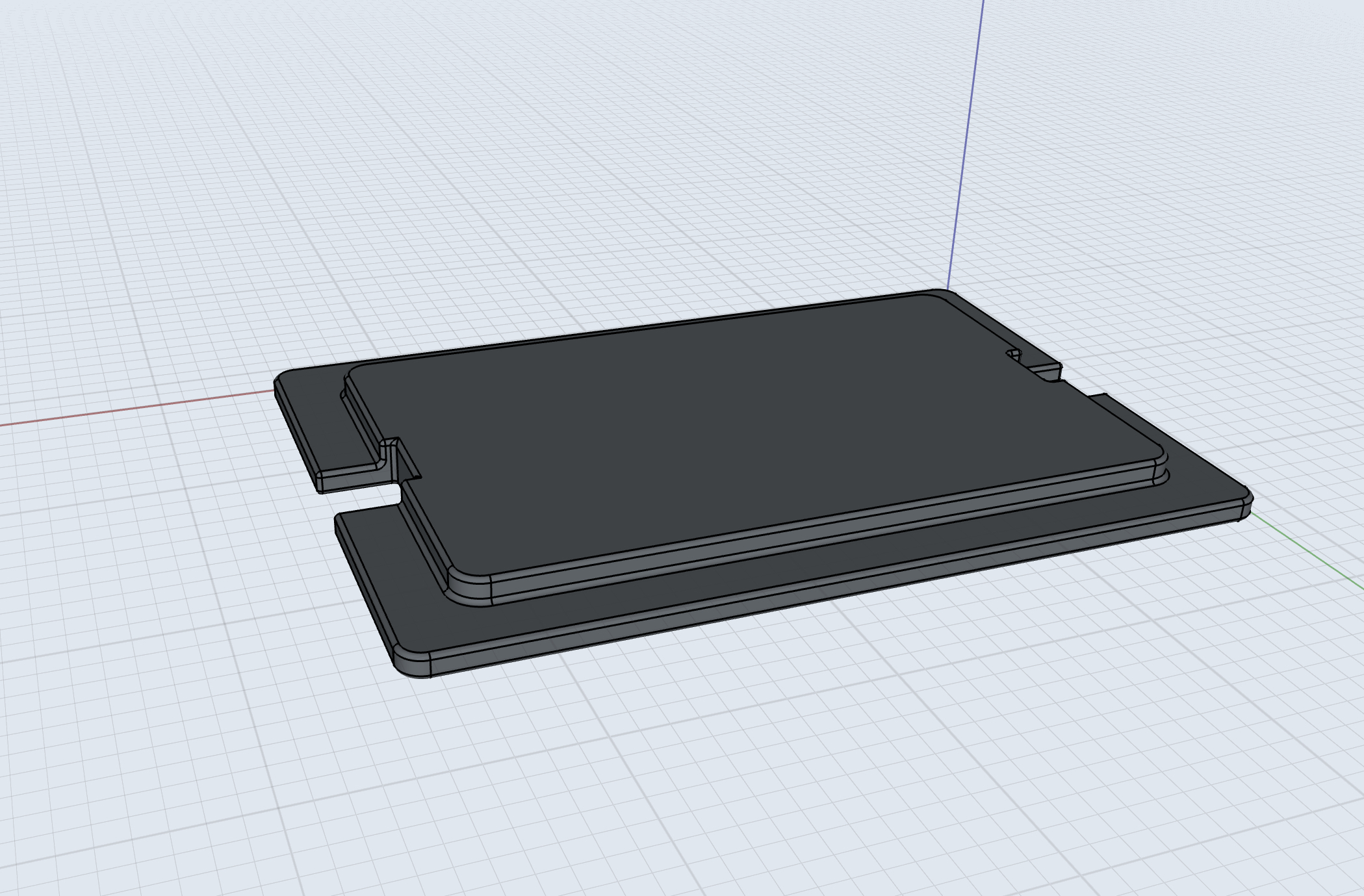Screen dimensions: 1364x896
Task: Pick the green Y axis line
Action: [x=1307, y=552]
